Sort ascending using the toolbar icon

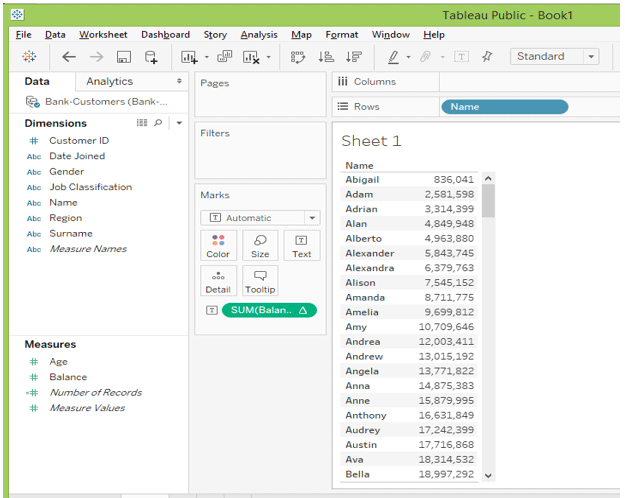326,57
